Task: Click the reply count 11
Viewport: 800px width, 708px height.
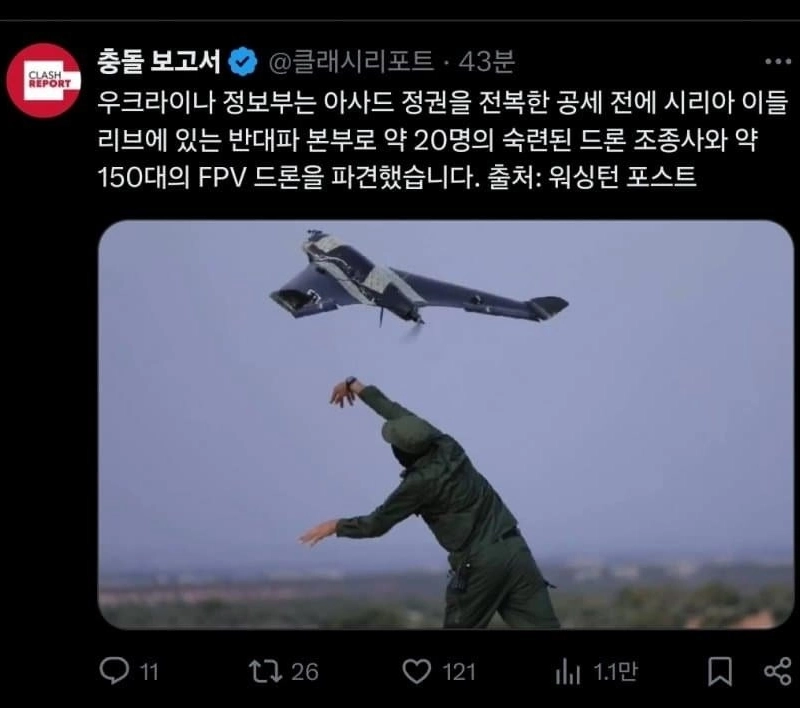Action: 149,672
